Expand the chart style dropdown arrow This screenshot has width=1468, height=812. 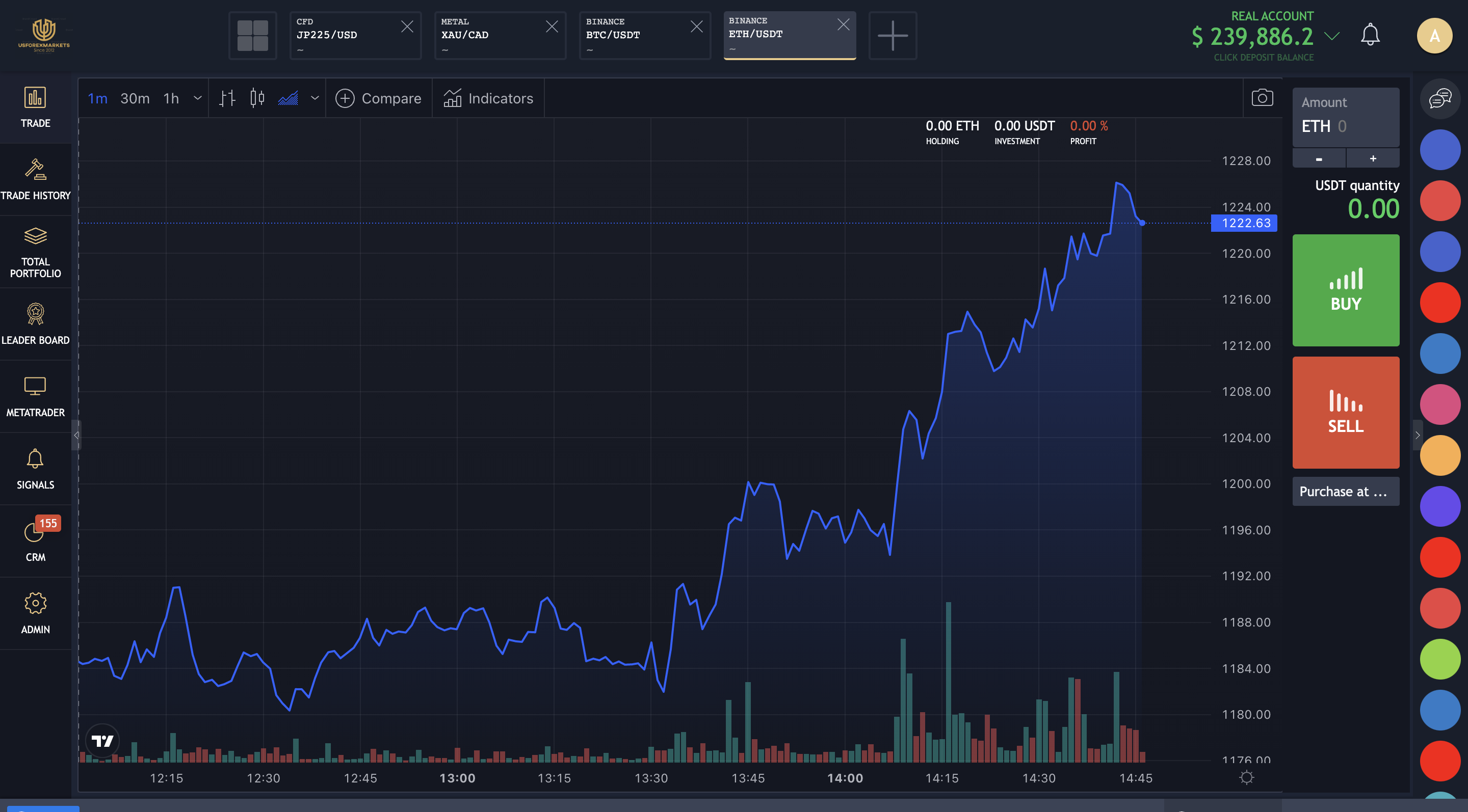point(314,98)
